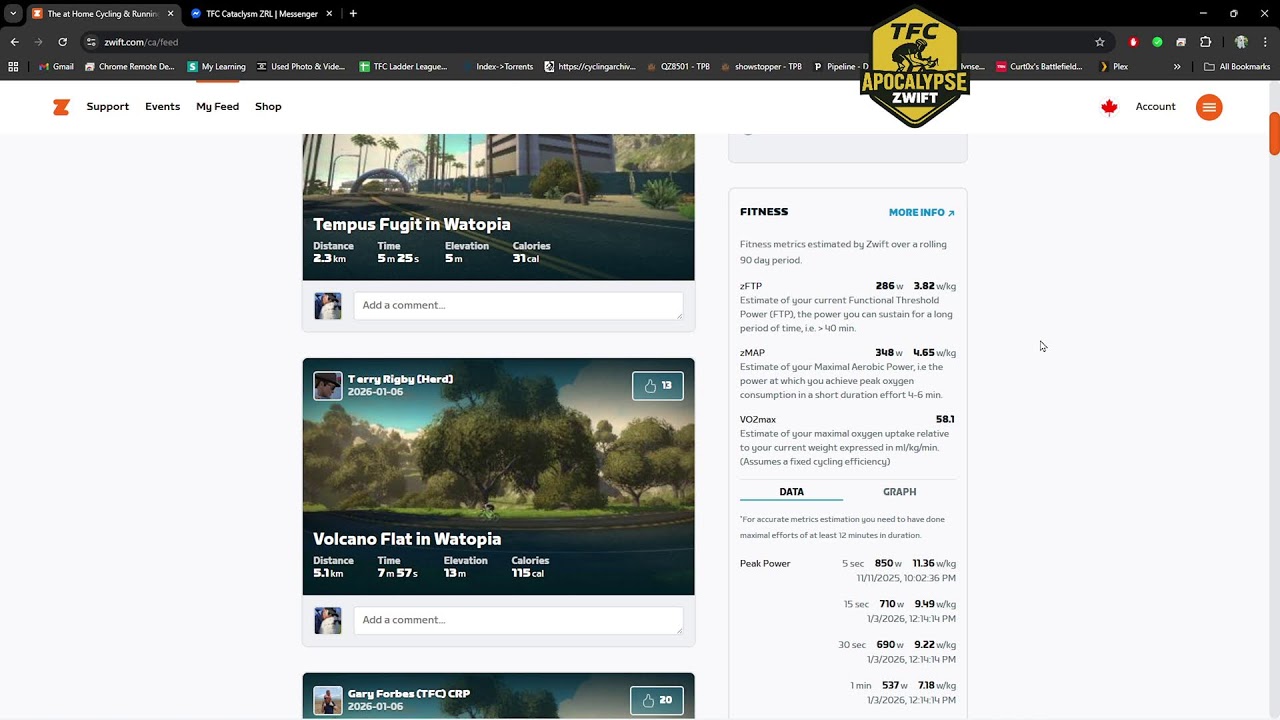Click the red extension icon in toolbar
The height and width of the screenshot is (720, 1280).
click(1133, 42)
